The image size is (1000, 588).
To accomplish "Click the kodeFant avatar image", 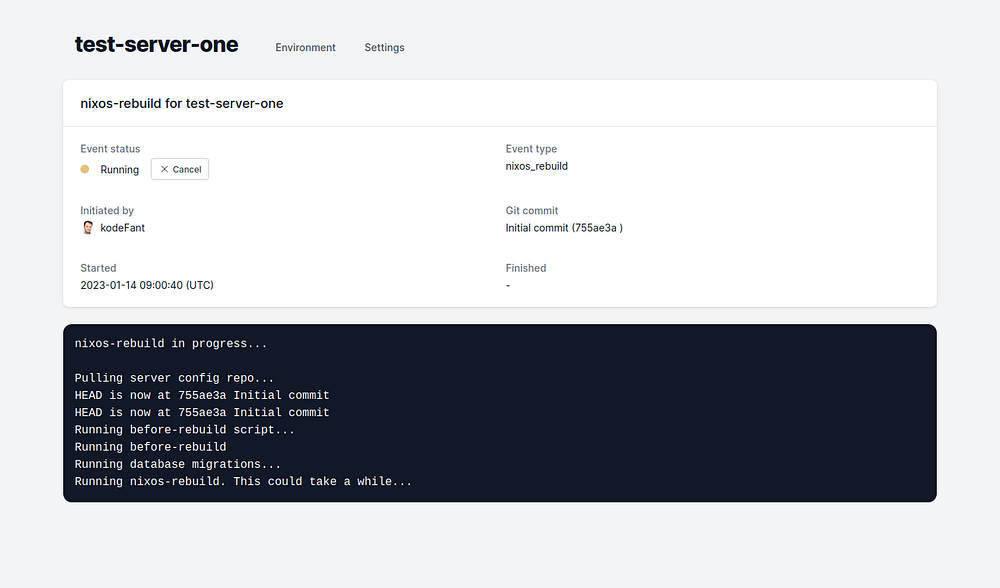I will [88, 228].
